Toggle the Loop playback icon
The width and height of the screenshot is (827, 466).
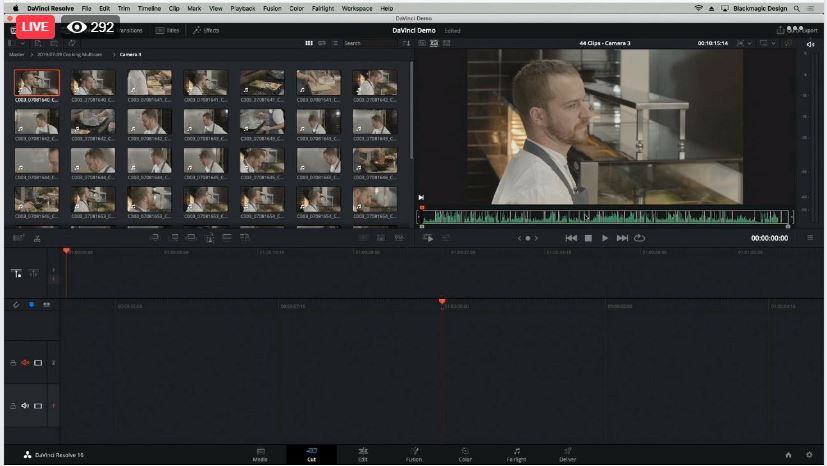coord(640,238)
